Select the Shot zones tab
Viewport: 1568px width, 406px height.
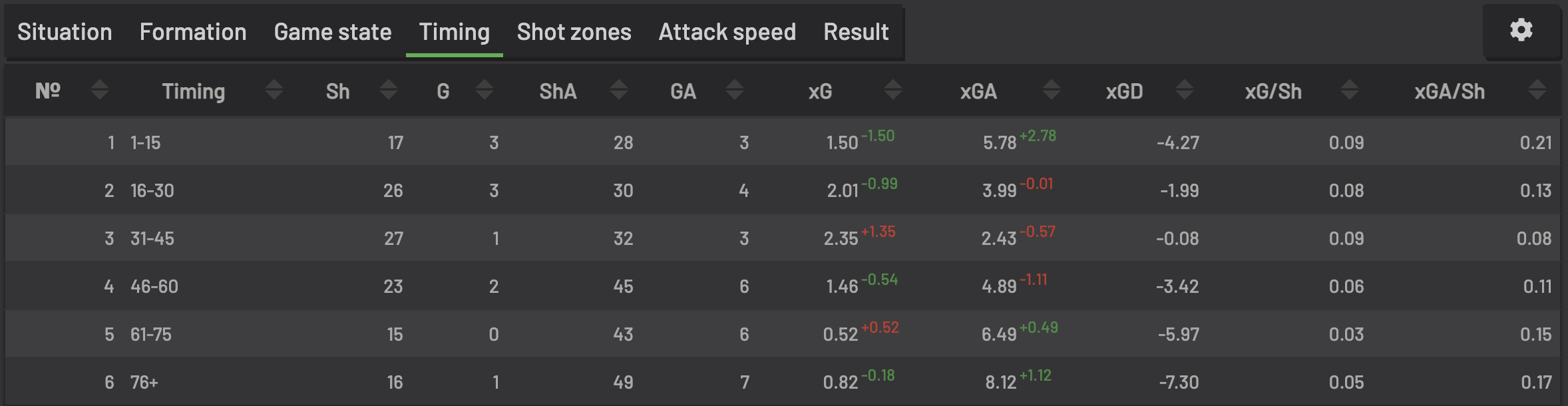[574, 32]
